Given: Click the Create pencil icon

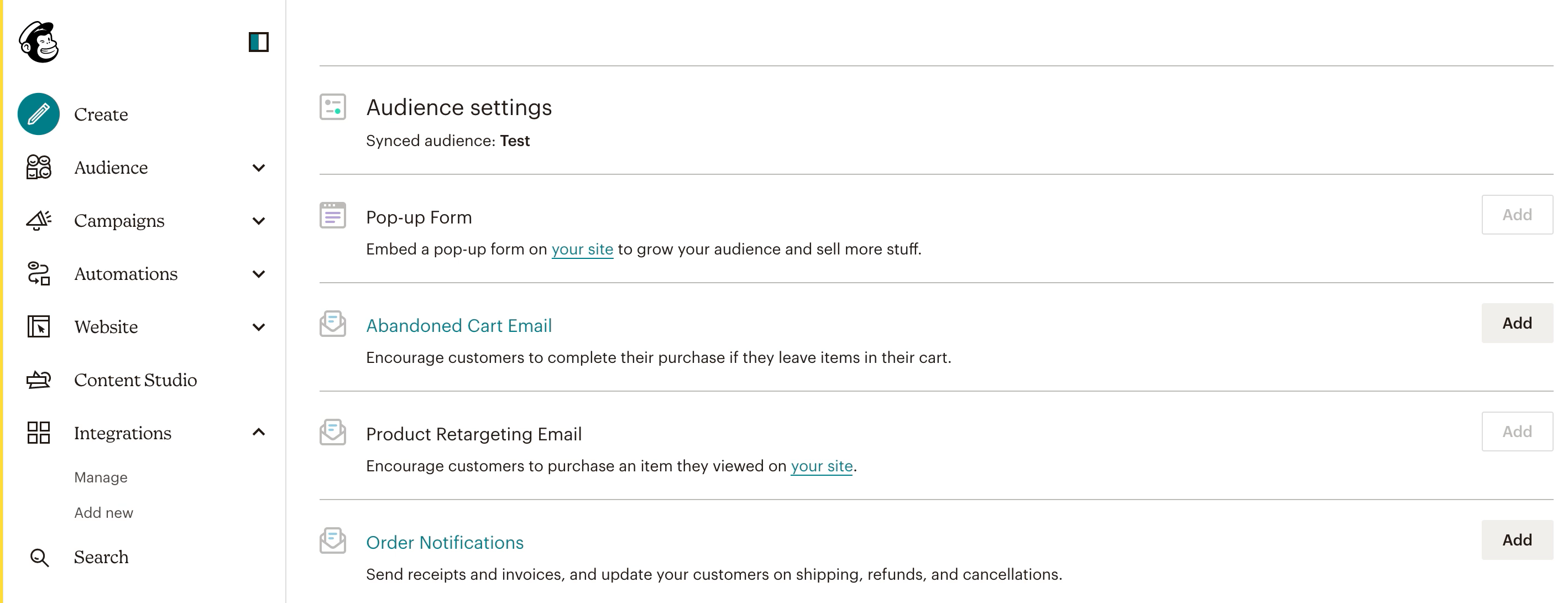Looking at the screenshot, I should (x=38, y=114).
